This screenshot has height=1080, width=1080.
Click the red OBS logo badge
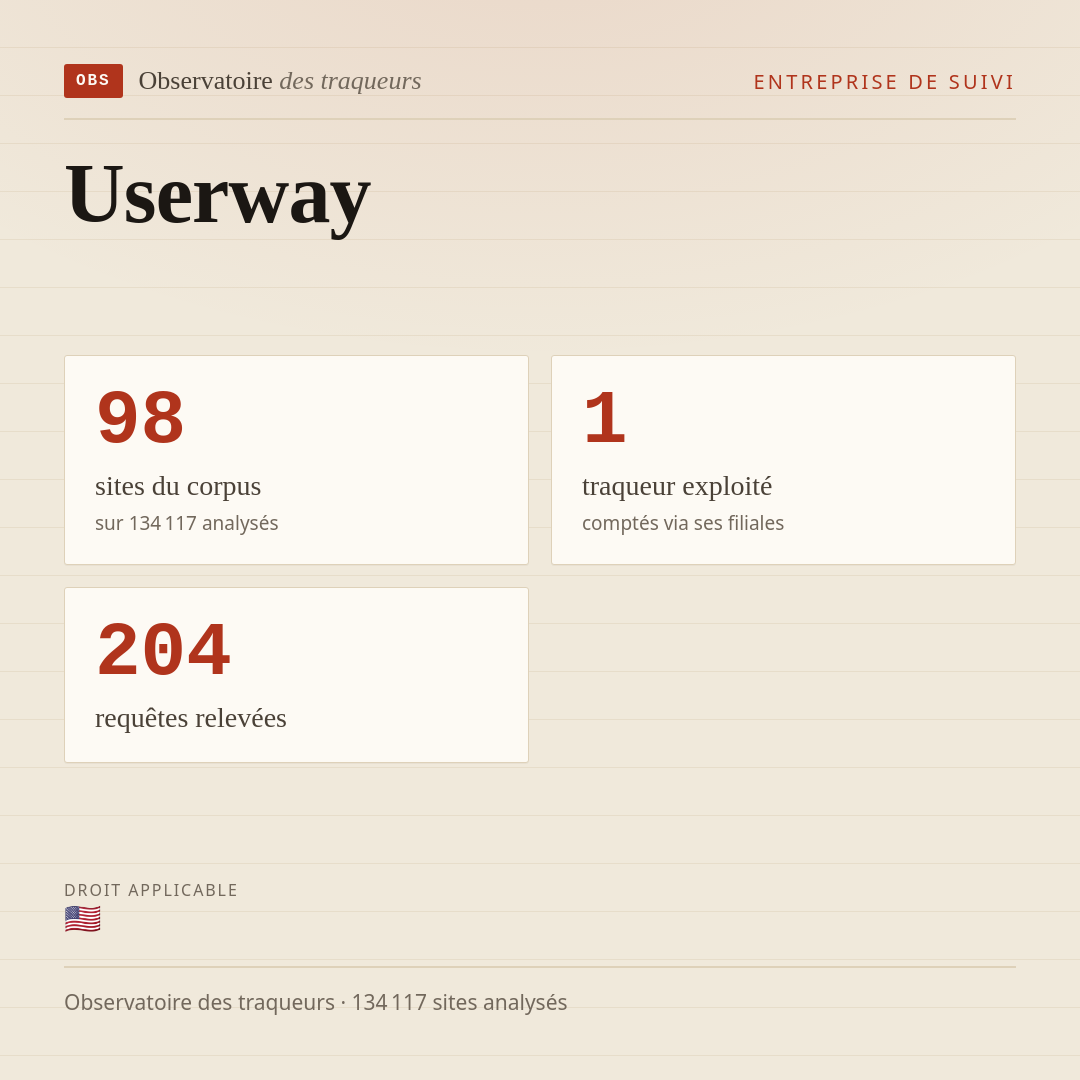94,81
